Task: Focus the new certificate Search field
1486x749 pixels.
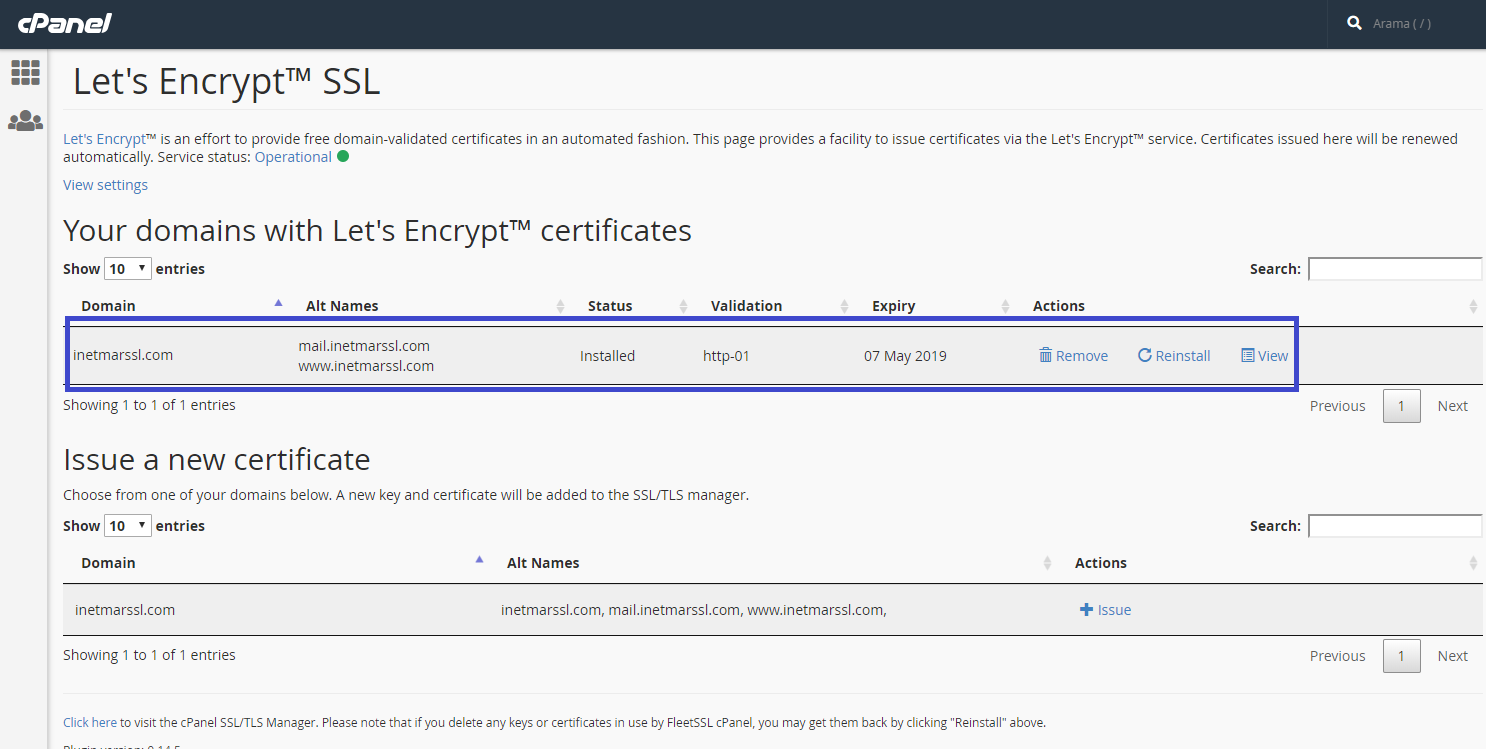Action: [1395, 526]
